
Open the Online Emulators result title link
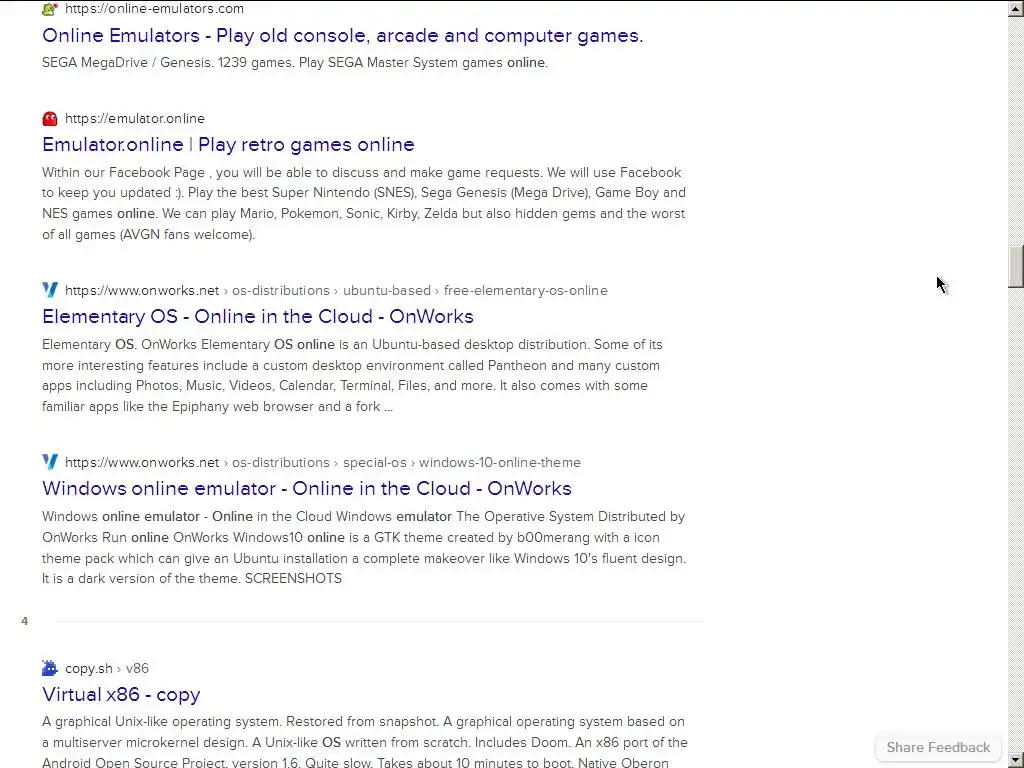point(342,35)
